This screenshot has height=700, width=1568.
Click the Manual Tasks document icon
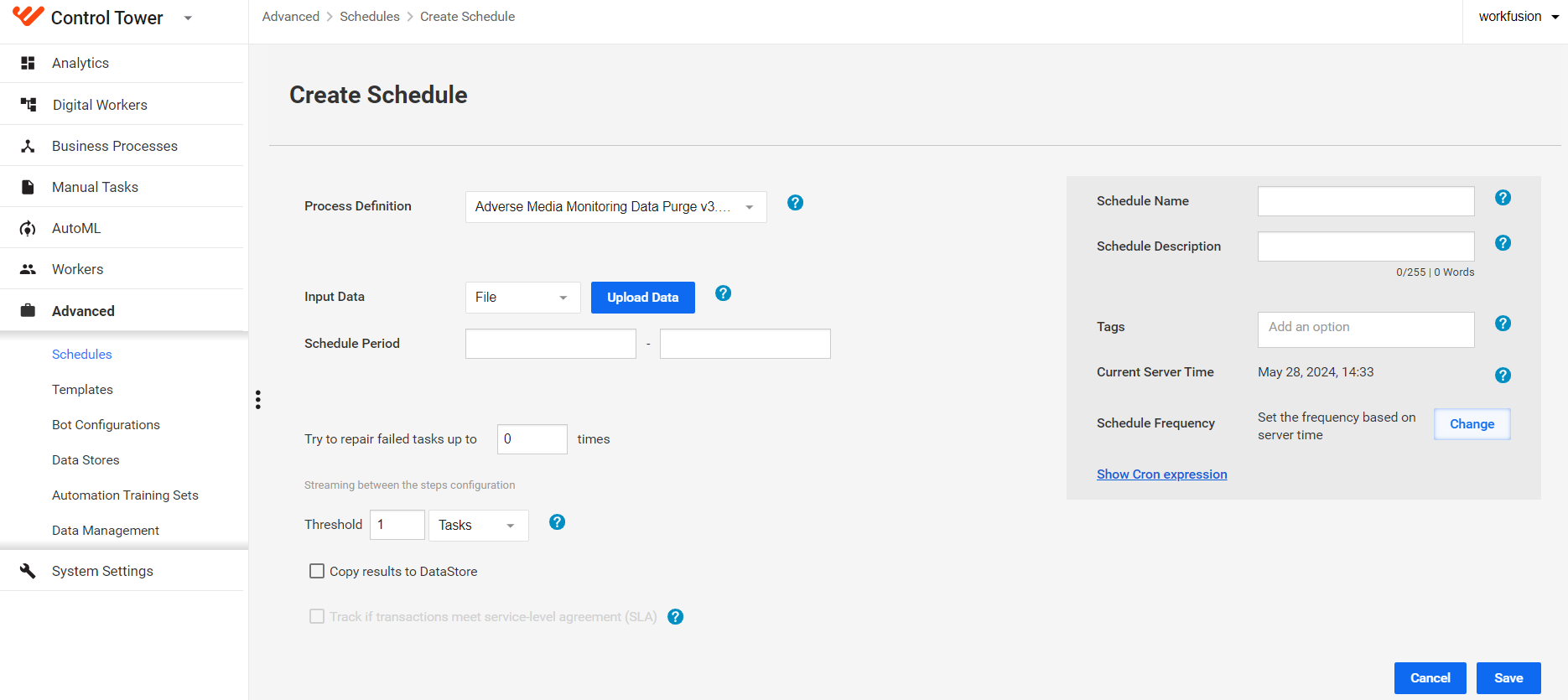[28, 187]
